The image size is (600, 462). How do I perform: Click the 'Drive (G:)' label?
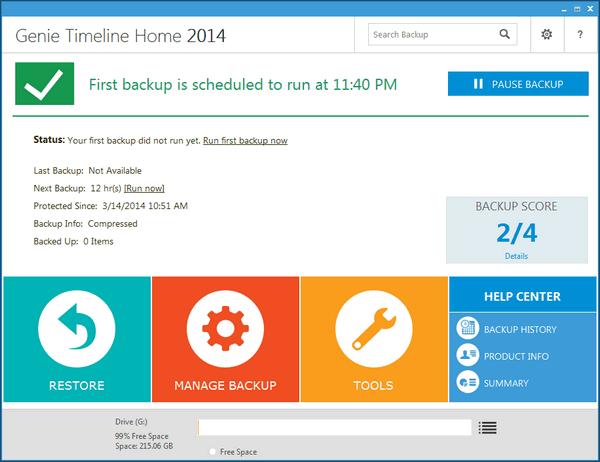(x=131, y=422)
